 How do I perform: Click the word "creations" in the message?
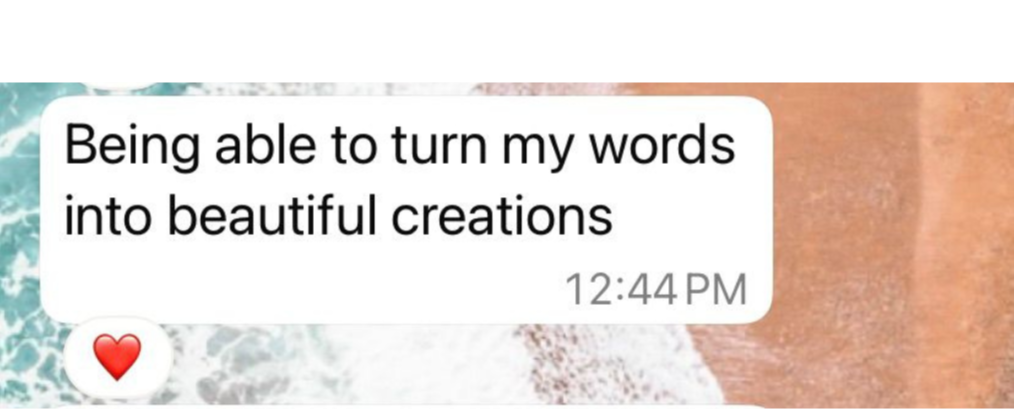(x=500, y=214)
